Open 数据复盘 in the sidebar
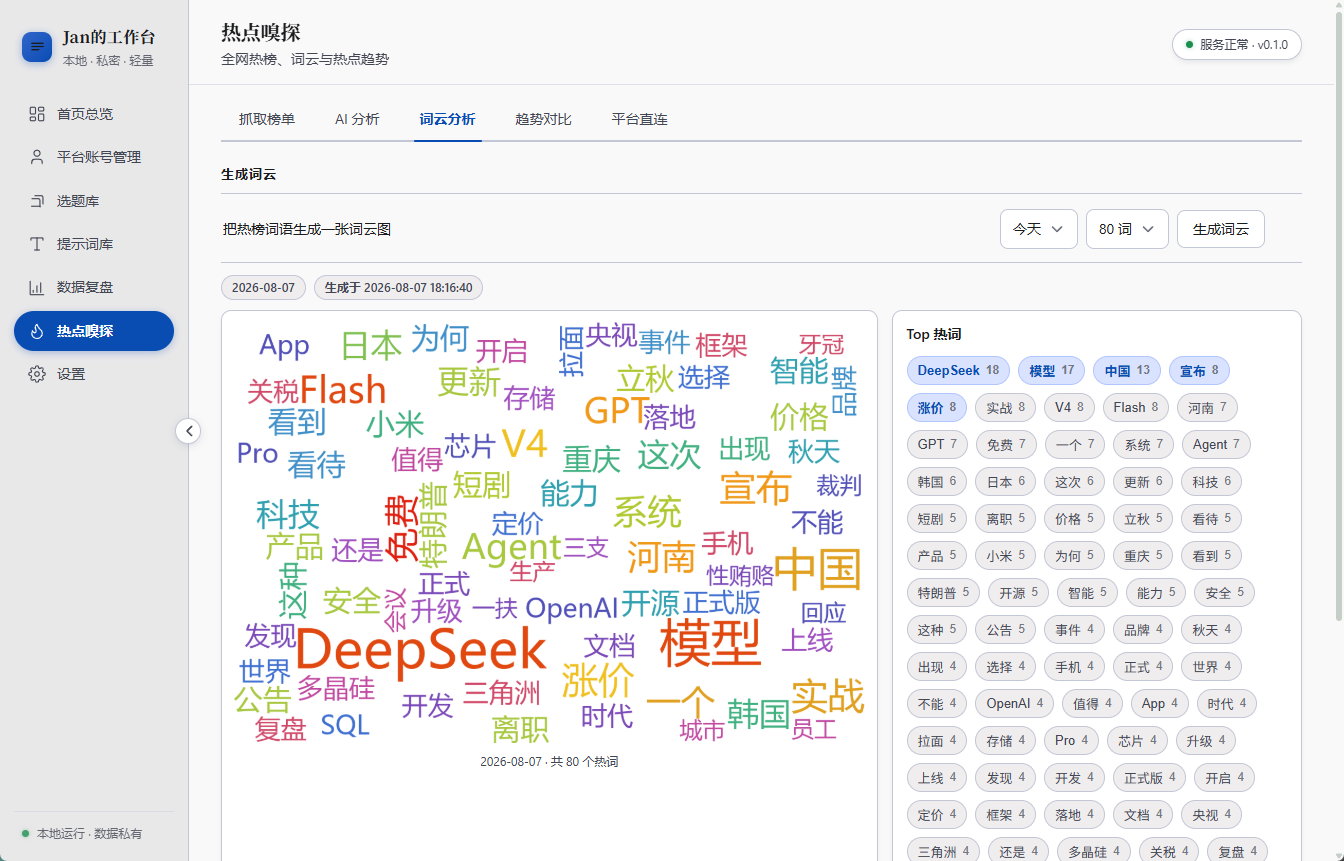Screen dimensions: 1344x861 point(94,287)
